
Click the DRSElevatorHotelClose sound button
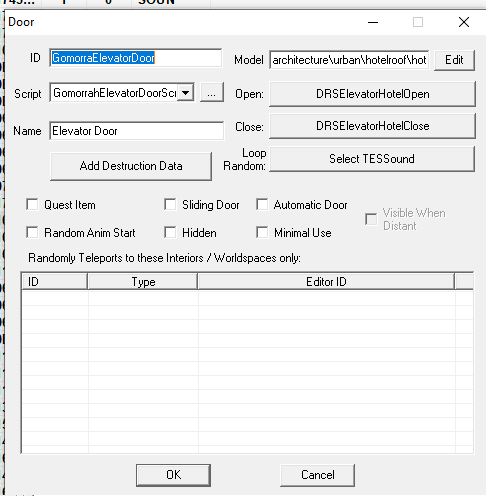pyautogui.click(x=372, y=126)
